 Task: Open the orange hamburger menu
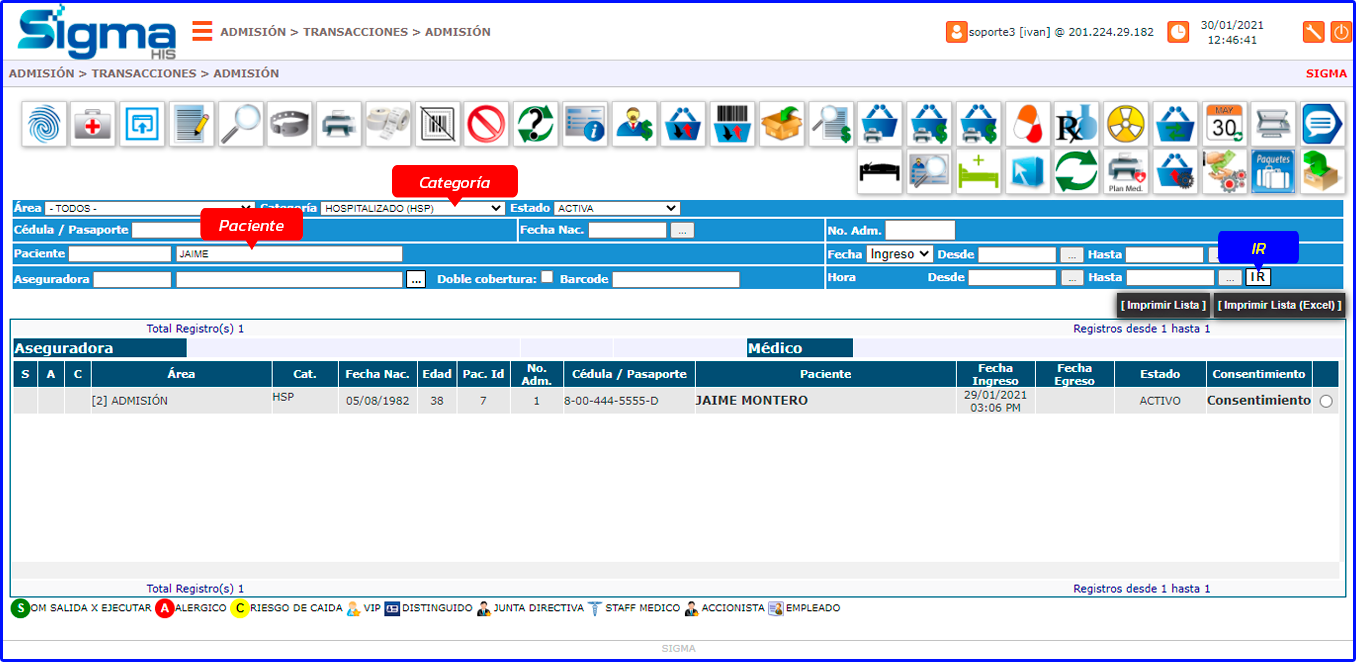202,31
